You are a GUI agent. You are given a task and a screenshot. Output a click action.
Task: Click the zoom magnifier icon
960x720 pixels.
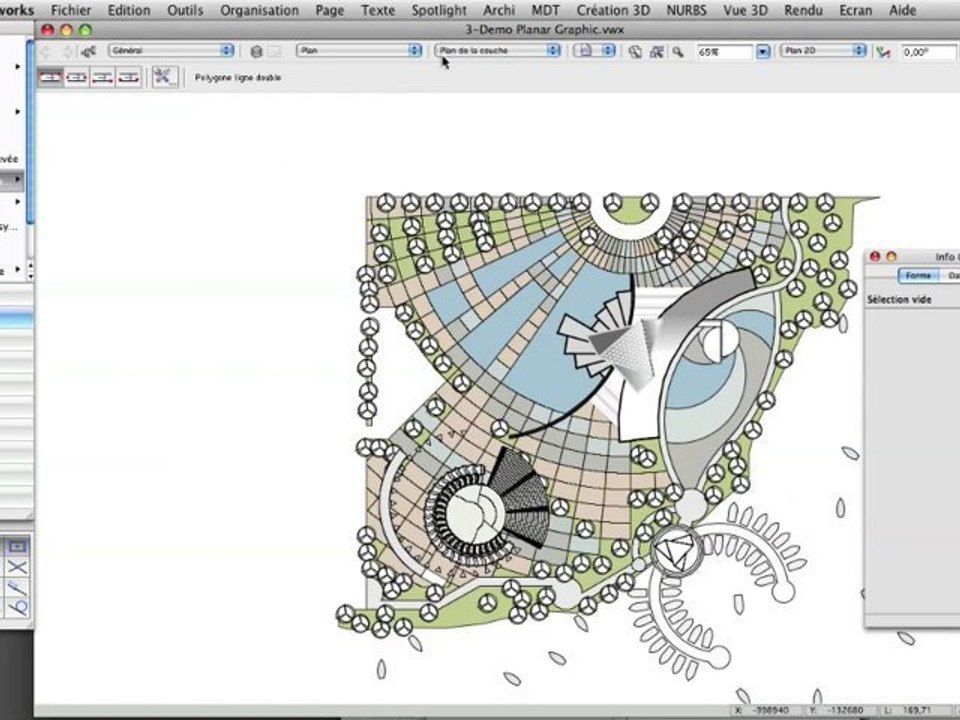678,51
